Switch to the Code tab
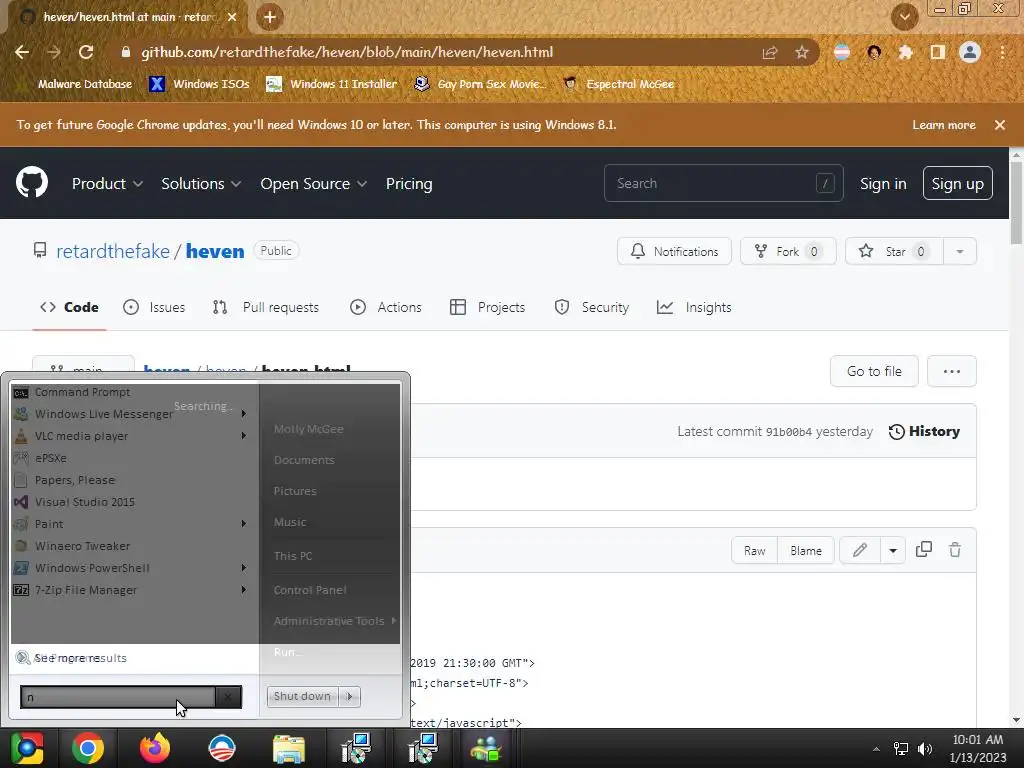The width and height of the screenshot is (1024, 768). click(x=69, y=307)
